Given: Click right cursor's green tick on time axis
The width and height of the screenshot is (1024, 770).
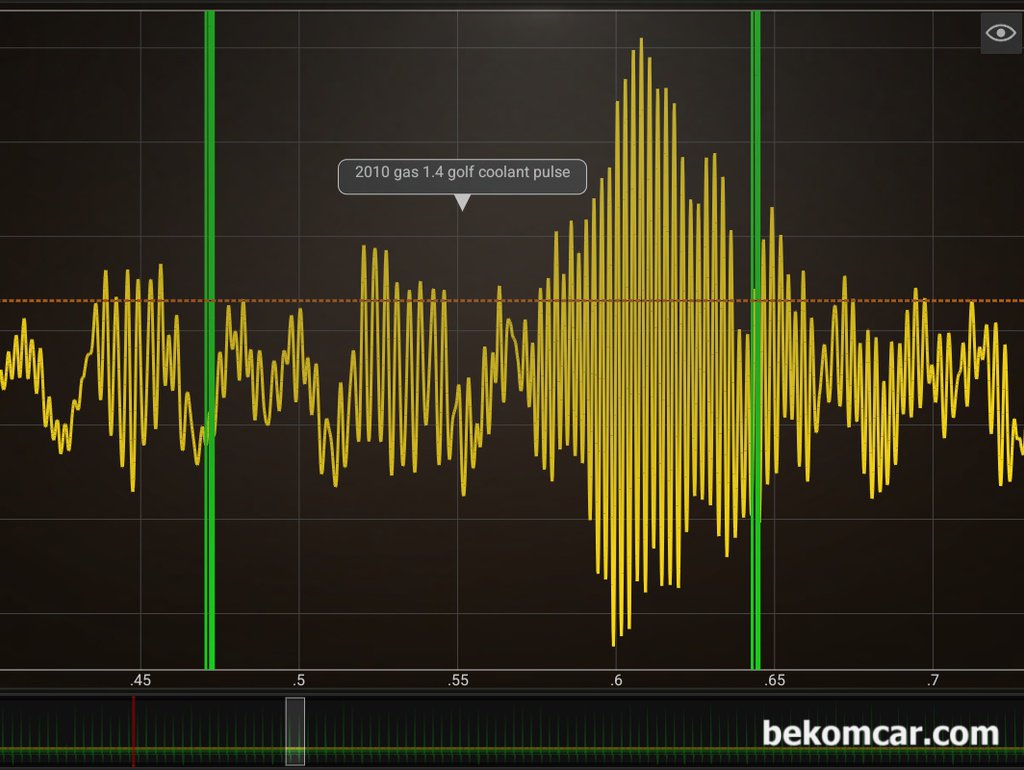Looking at the screenshot, I should (755, 663).
